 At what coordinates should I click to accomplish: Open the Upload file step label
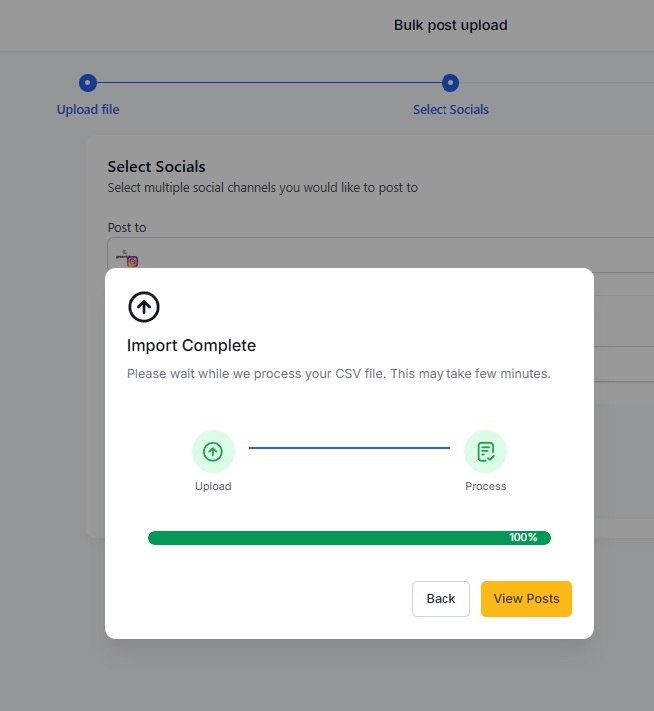[88, 110]
